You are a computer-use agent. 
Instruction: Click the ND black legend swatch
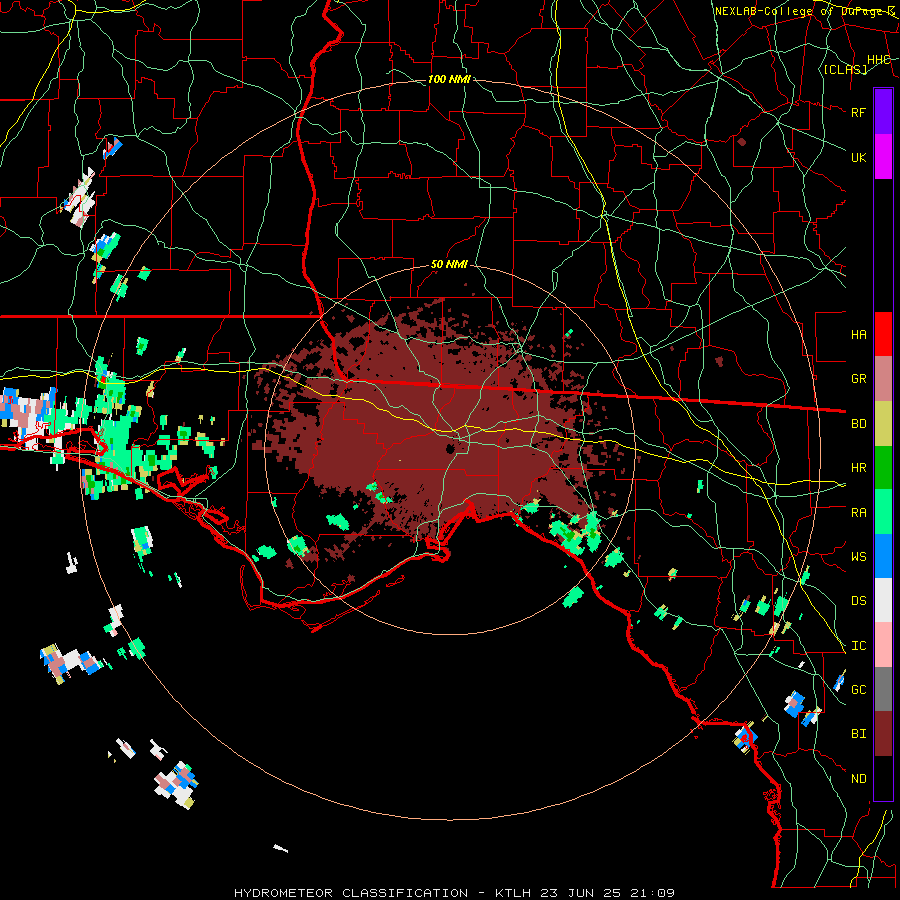click(x=883, y=778)
